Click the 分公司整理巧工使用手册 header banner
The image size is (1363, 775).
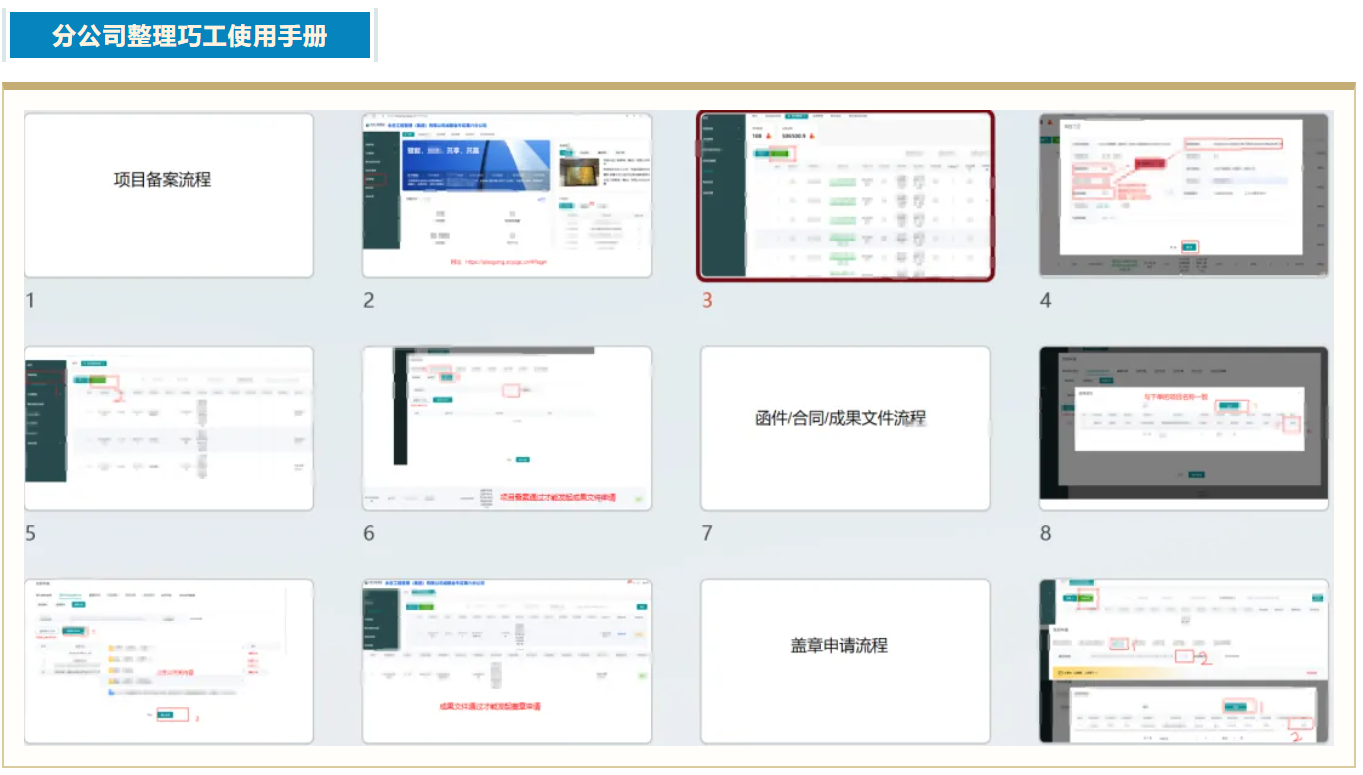point(190,37)
